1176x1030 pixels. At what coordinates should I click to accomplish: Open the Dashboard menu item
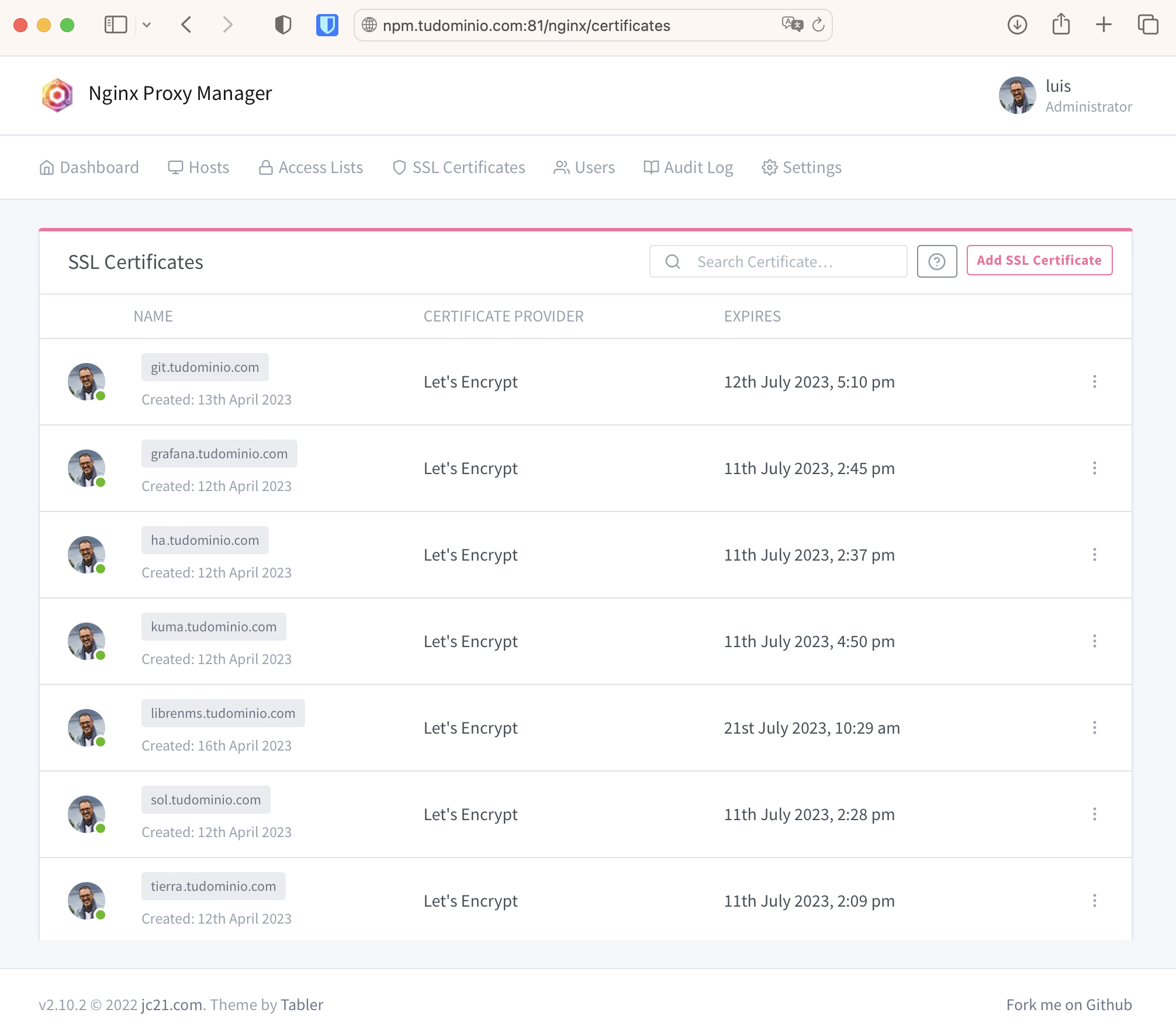point(89,168)
